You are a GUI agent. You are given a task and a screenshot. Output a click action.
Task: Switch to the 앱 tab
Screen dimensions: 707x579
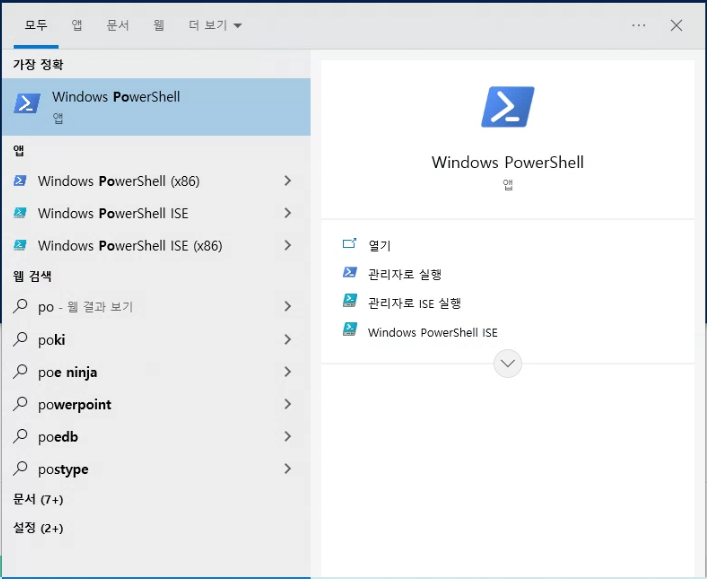pyautogui.click(x=77, y=25)
